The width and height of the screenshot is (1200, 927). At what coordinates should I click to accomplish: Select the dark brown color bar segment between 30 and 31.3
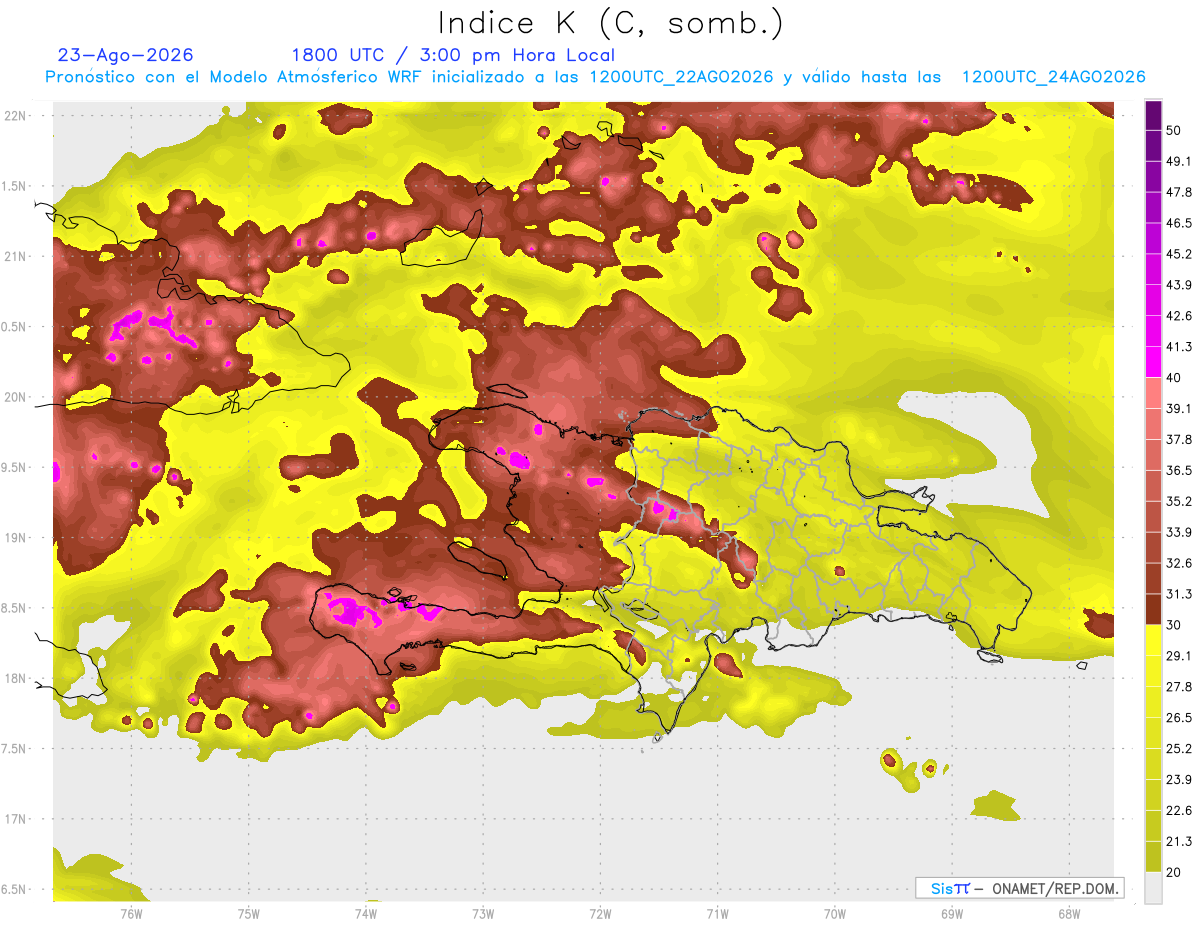coord(1153,609)
